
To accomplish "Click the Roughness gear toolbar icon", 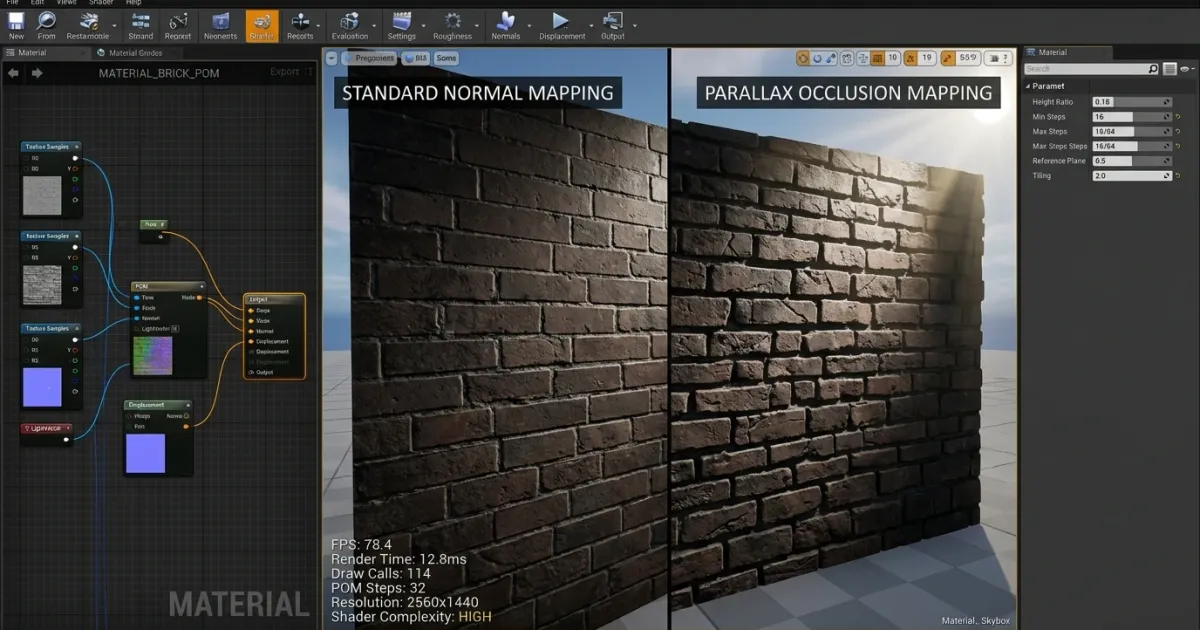I will pos(452,21).
